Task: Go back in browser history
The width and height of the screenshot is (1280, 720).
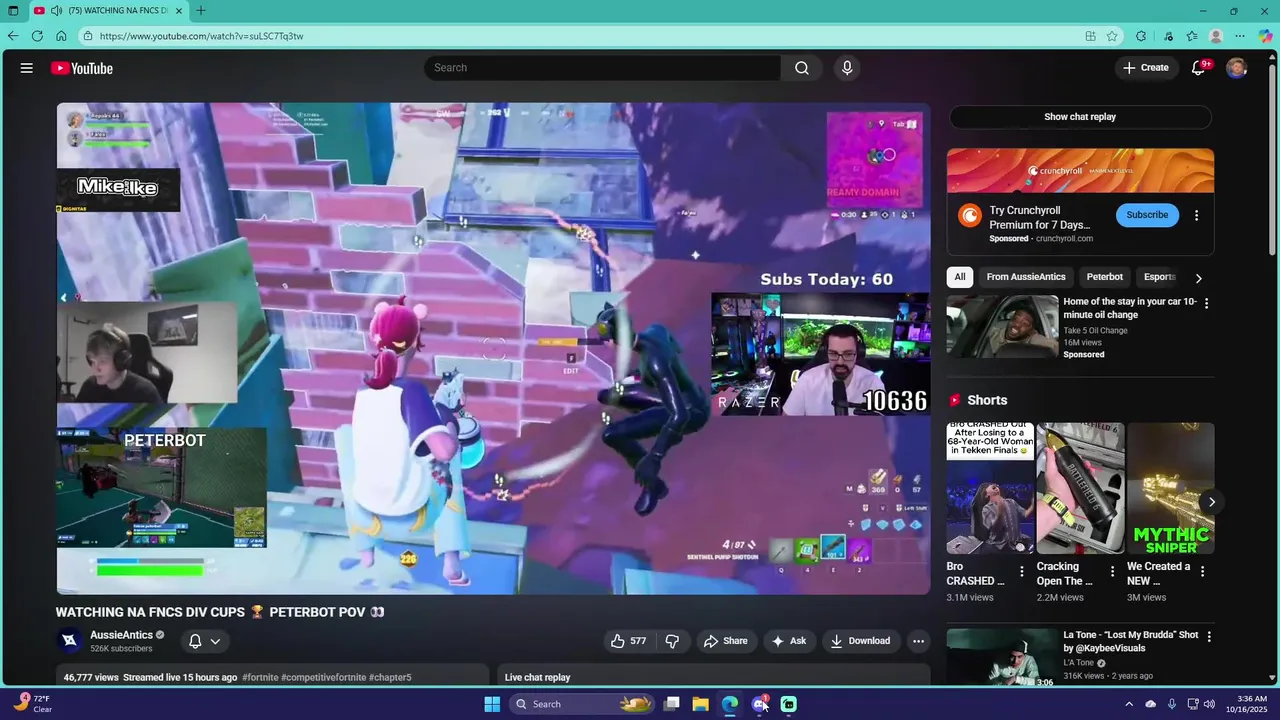Action: pos(13,36)
